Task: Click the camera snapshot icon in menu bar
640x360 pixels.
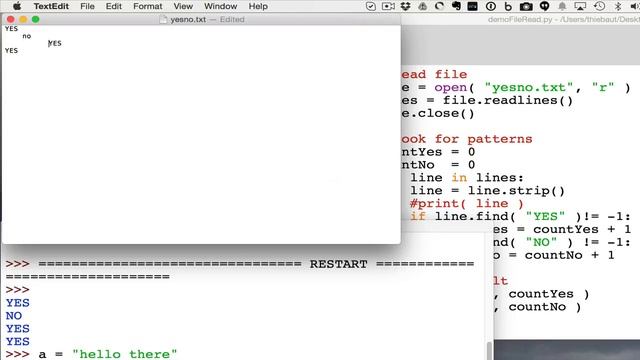Action: pos(526,6)
